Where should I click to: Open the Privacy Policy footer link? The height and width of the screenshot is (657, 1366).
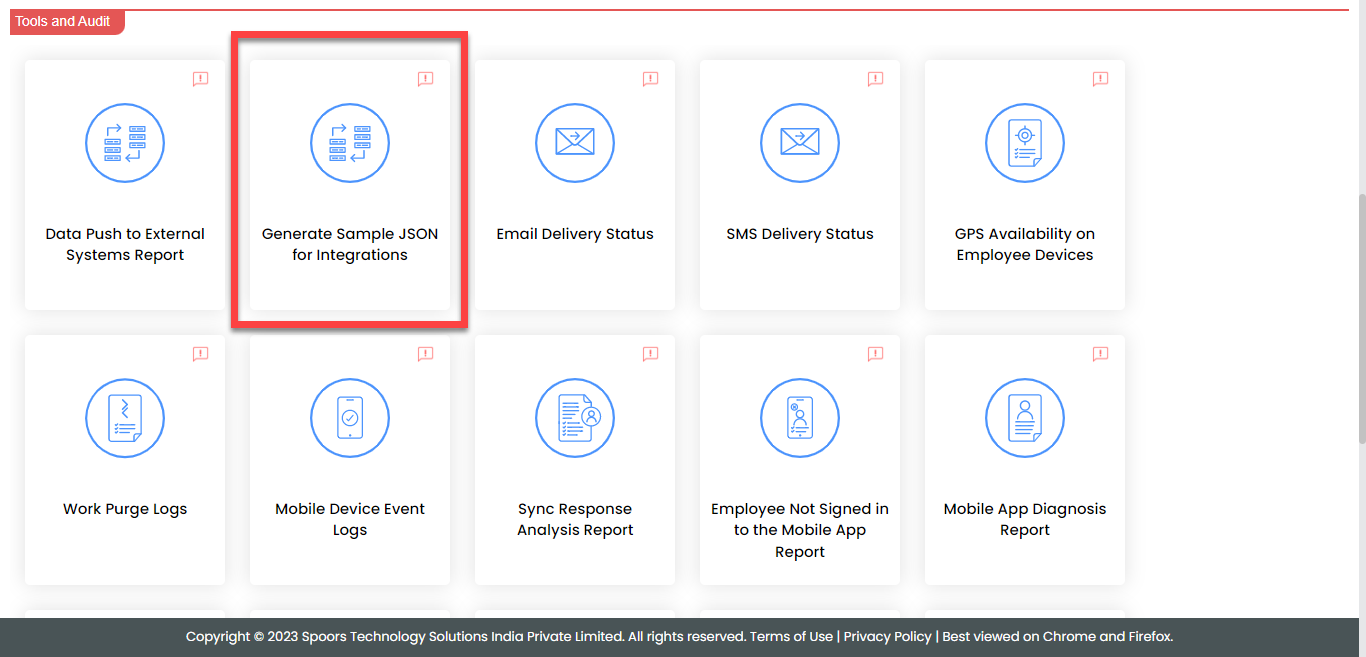(887, 637)
